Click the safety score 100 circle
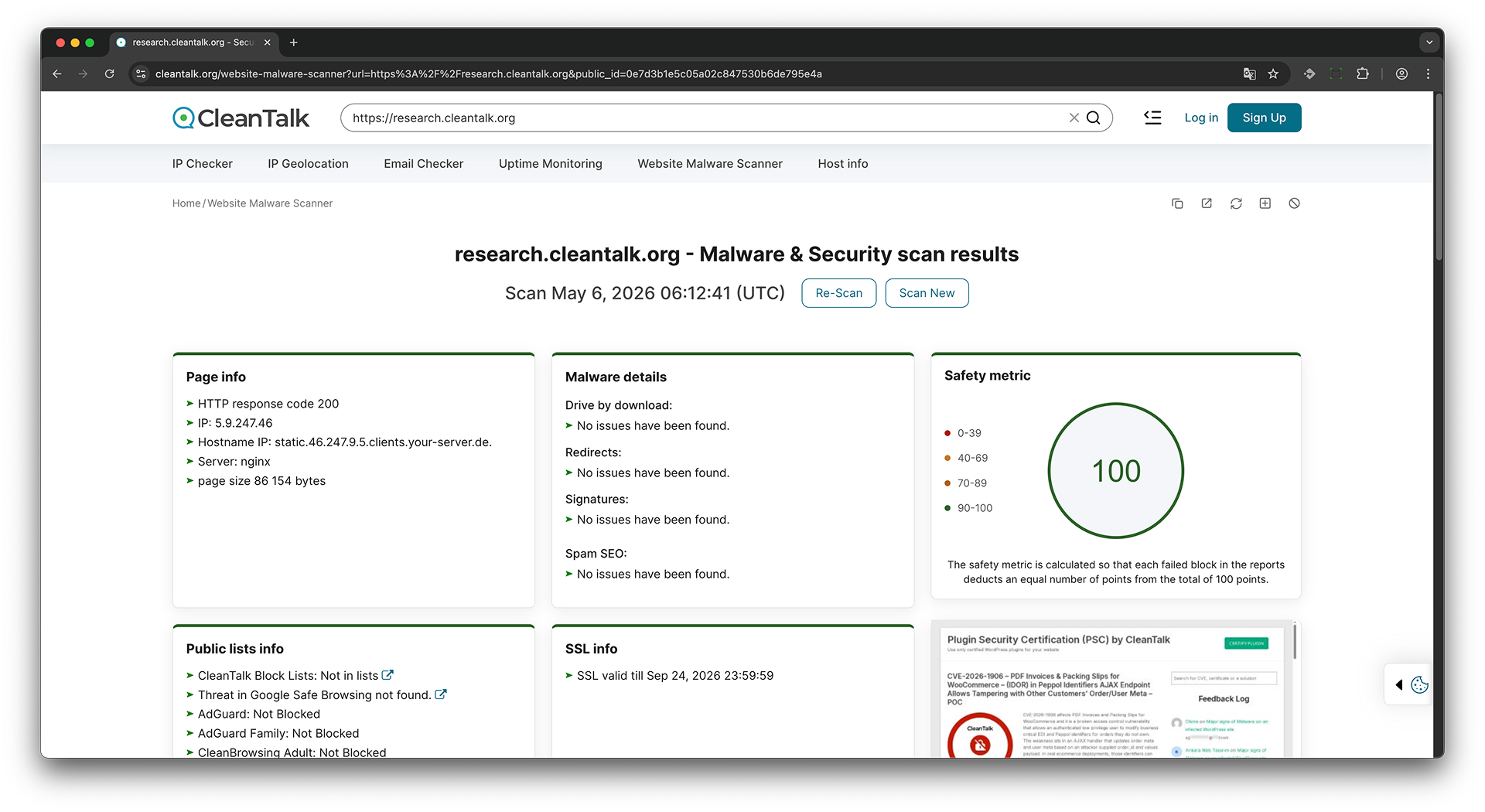1485x812 pixels. coord(1116,470)
